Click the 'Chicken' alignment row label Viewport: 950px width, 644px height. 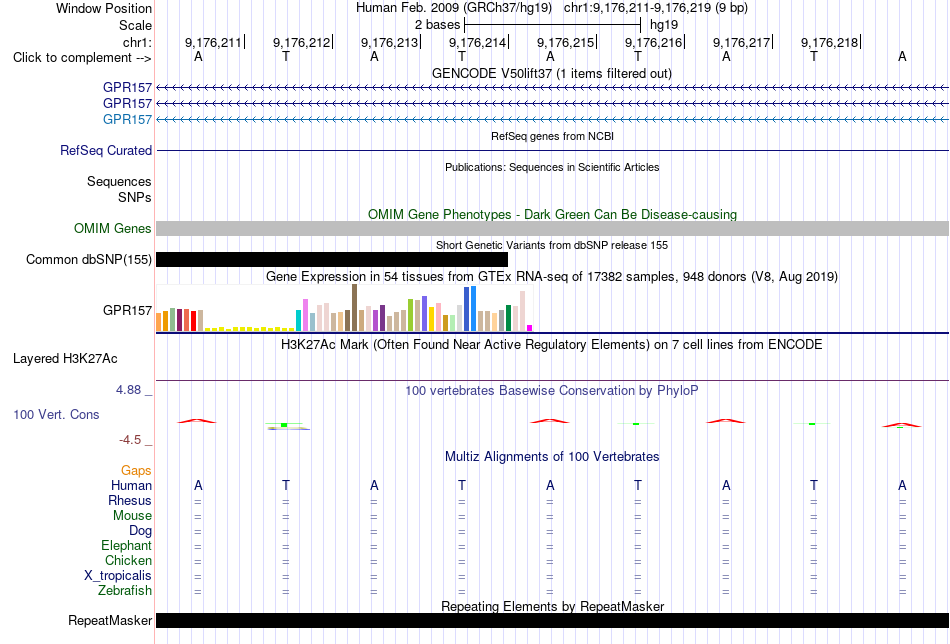tap(128, 560)
